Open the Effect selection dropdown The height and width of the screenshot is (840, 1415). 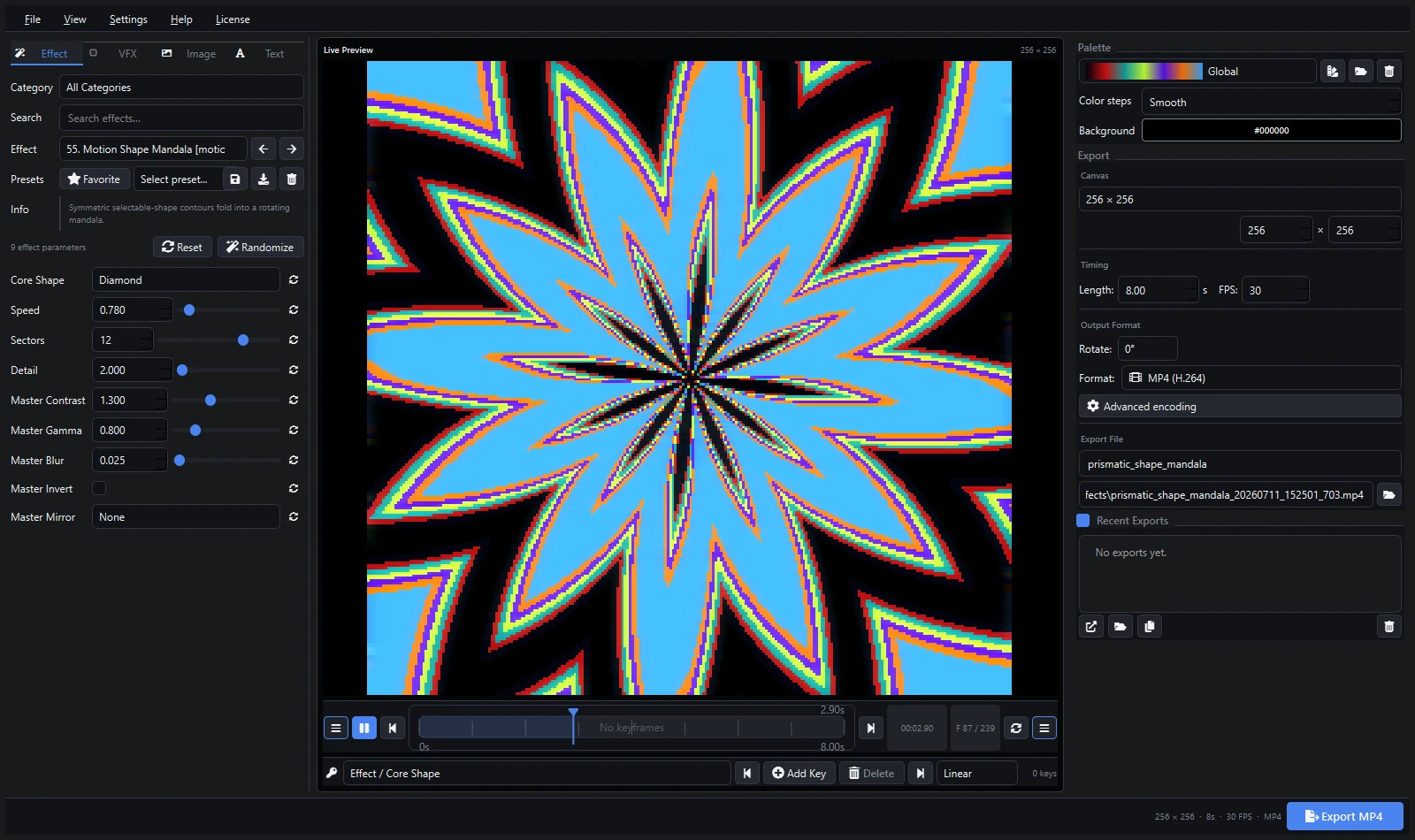coord(153,149)
